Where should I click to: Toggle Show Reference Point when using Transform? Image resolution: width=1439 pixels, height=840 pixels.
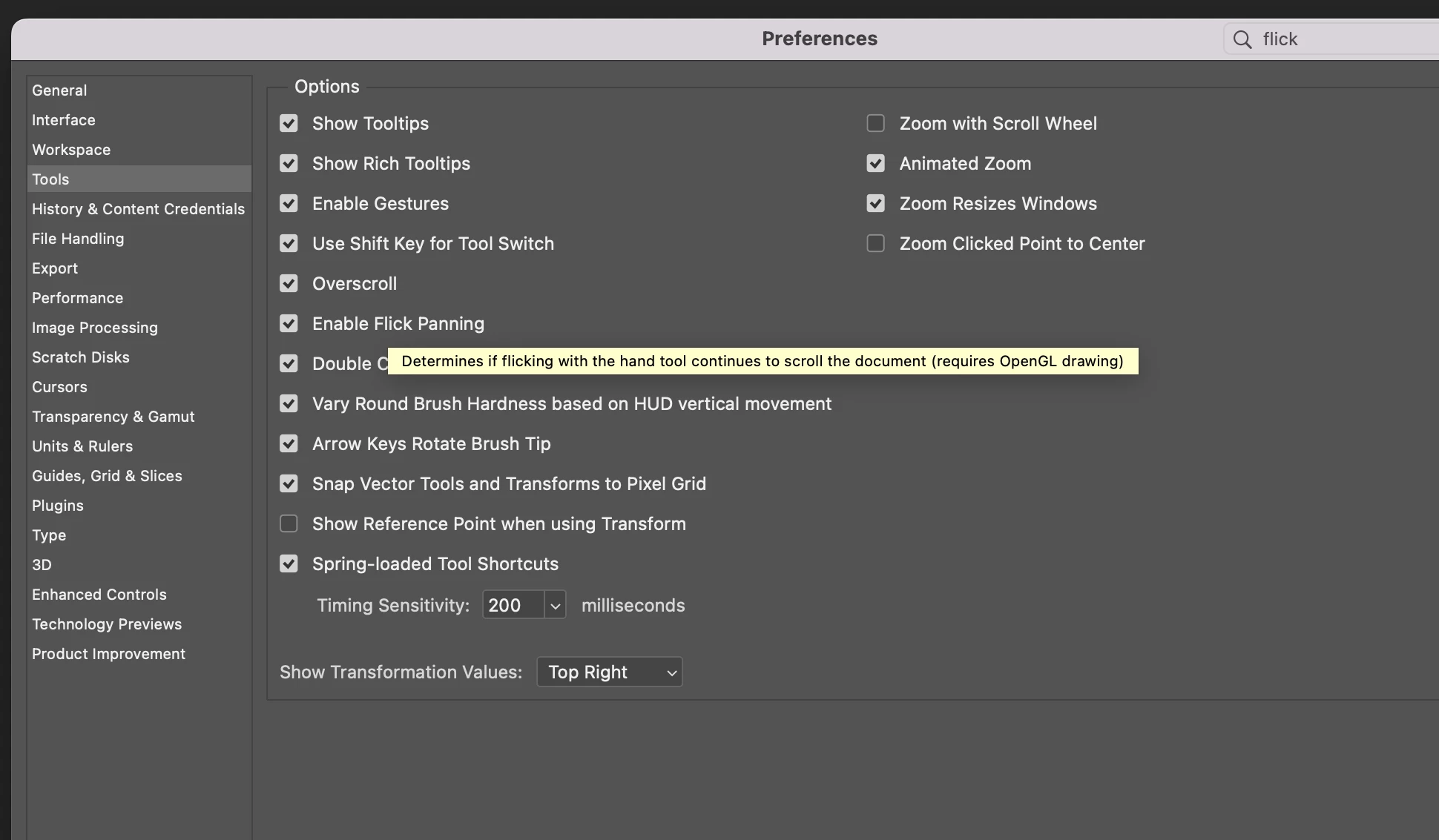(289, 523)
